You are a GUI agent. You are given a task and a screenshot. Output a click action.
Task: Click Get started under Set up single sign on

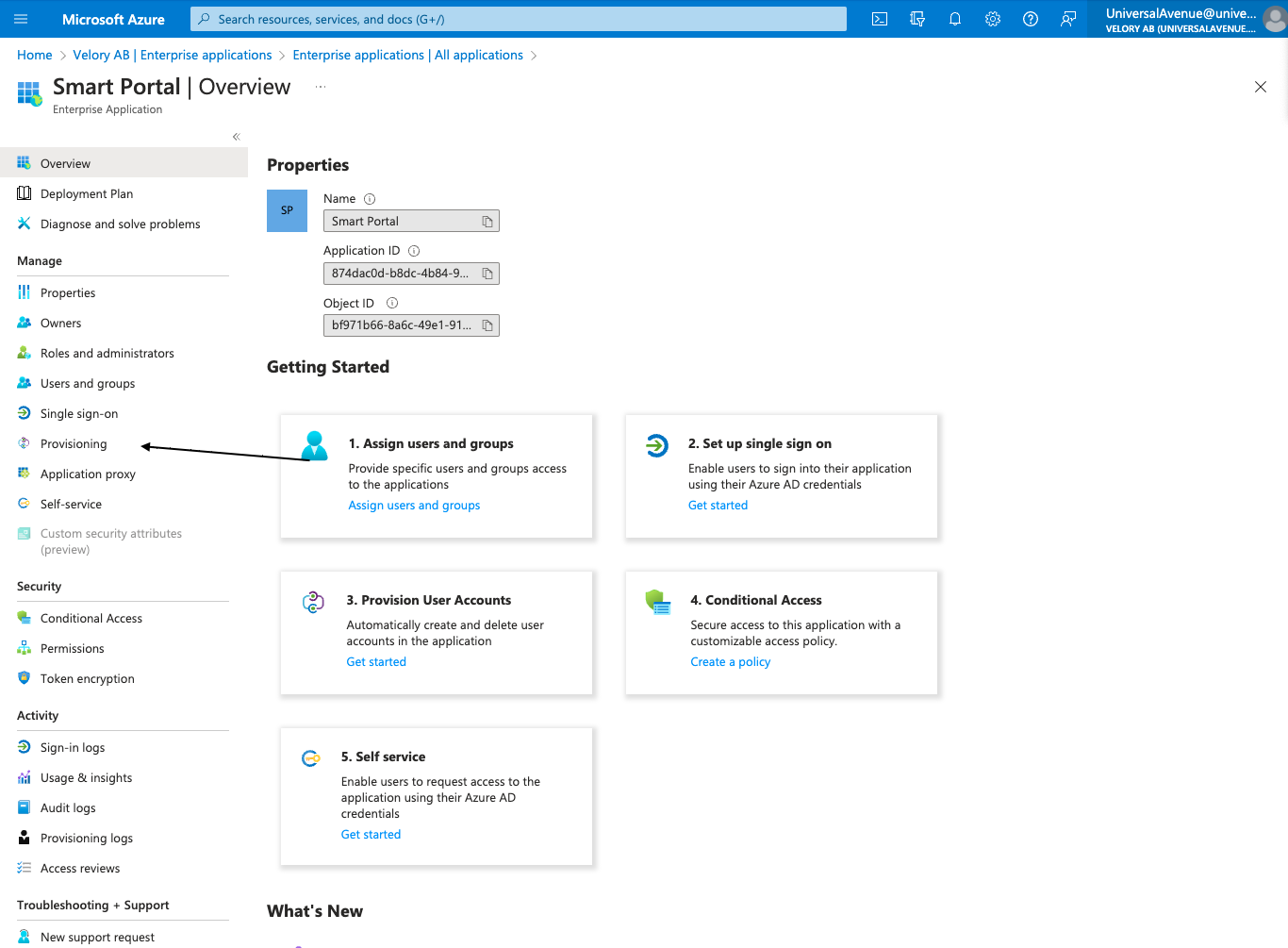point(718,506)
